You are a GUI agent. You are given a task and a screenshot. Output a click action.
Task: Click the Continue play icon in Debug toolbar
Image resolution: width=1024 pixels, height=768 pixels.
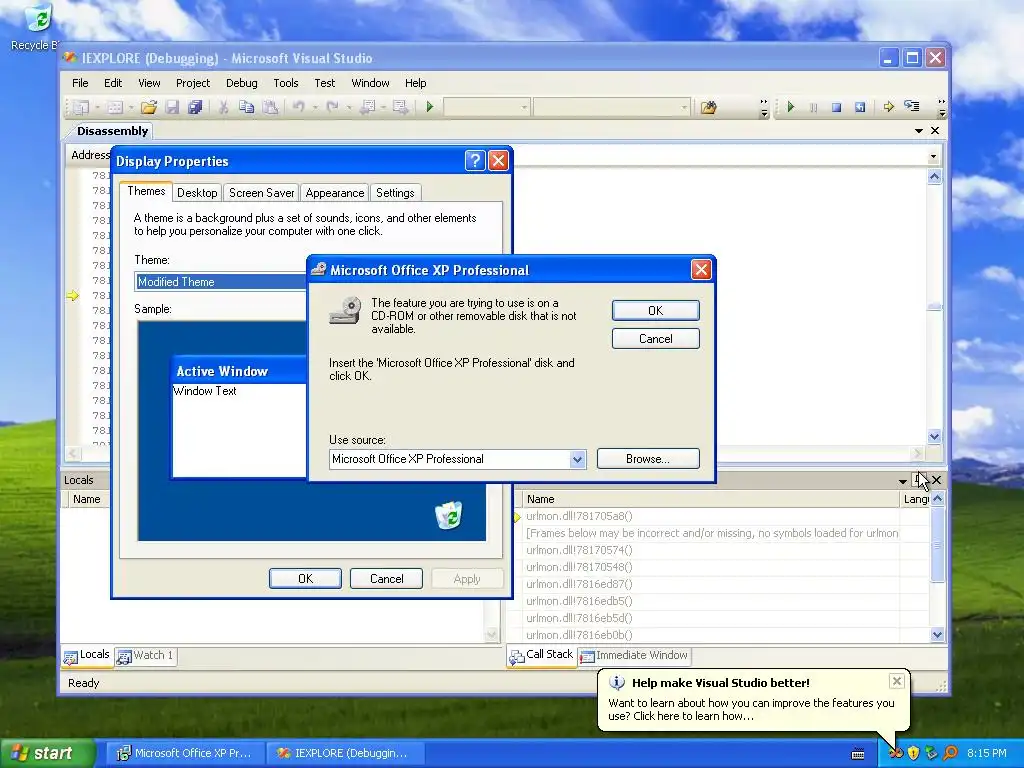791,107
